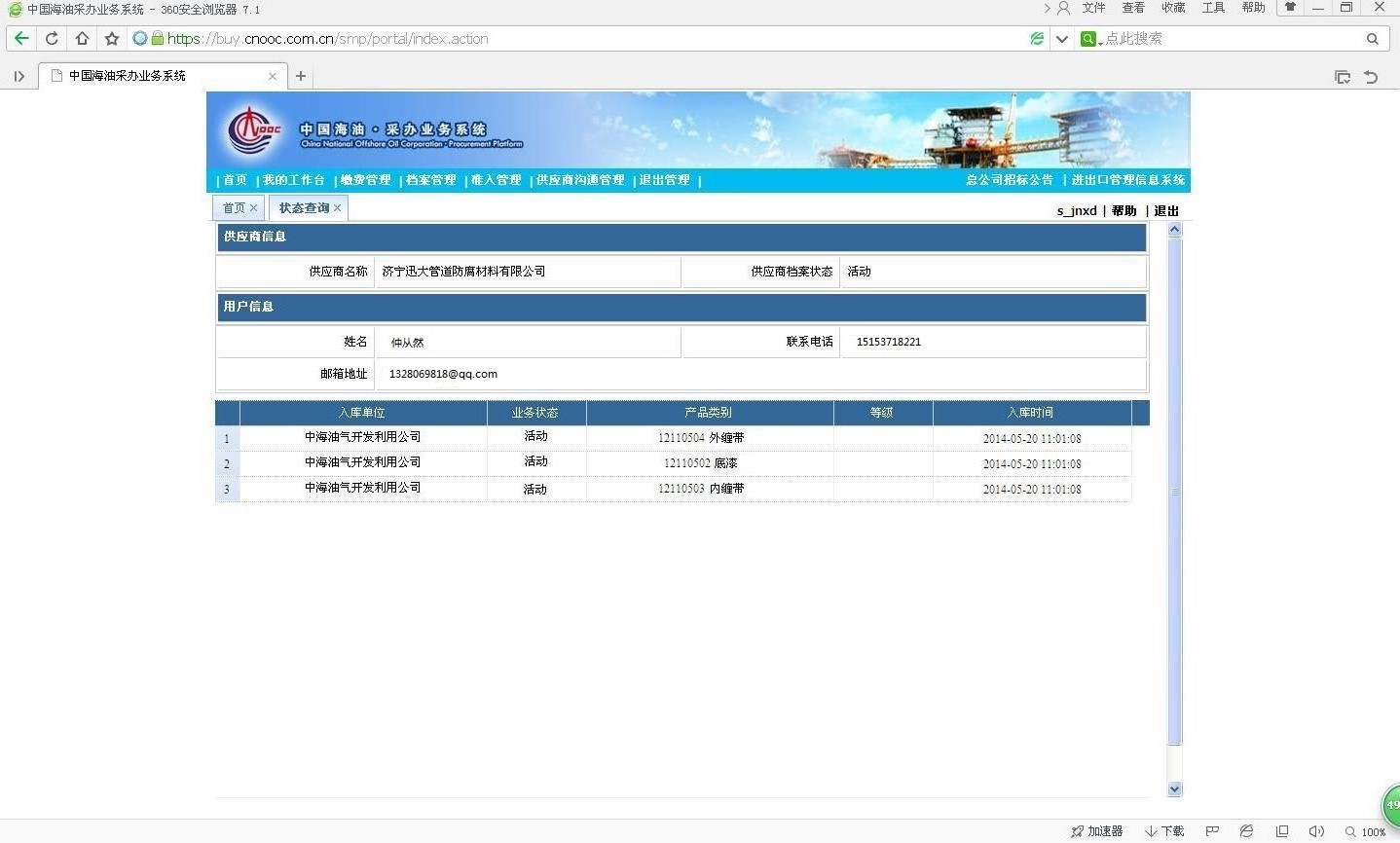The height and width of the screenshot is (843, 1400).
Task: Open 我的工作台 navigation item
Action: click(293, 180)
